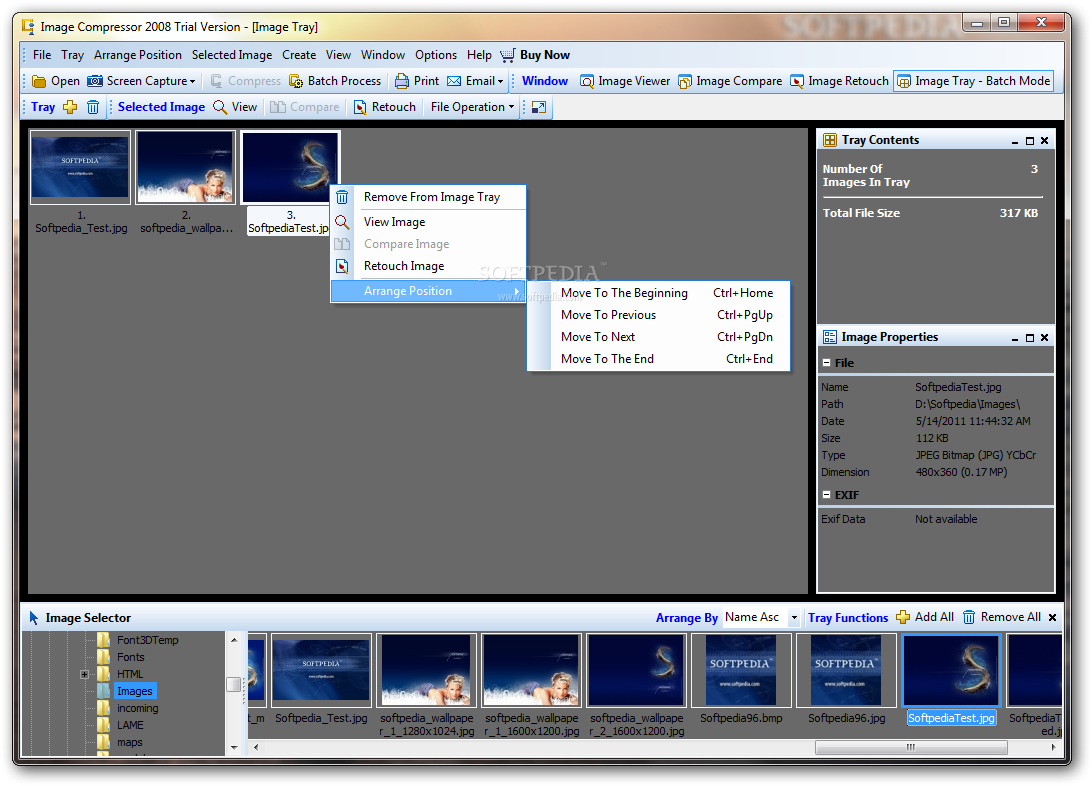Open the Email dropdown arrow
Viewport: 1092px width, 786px height.
click(500, 82)
